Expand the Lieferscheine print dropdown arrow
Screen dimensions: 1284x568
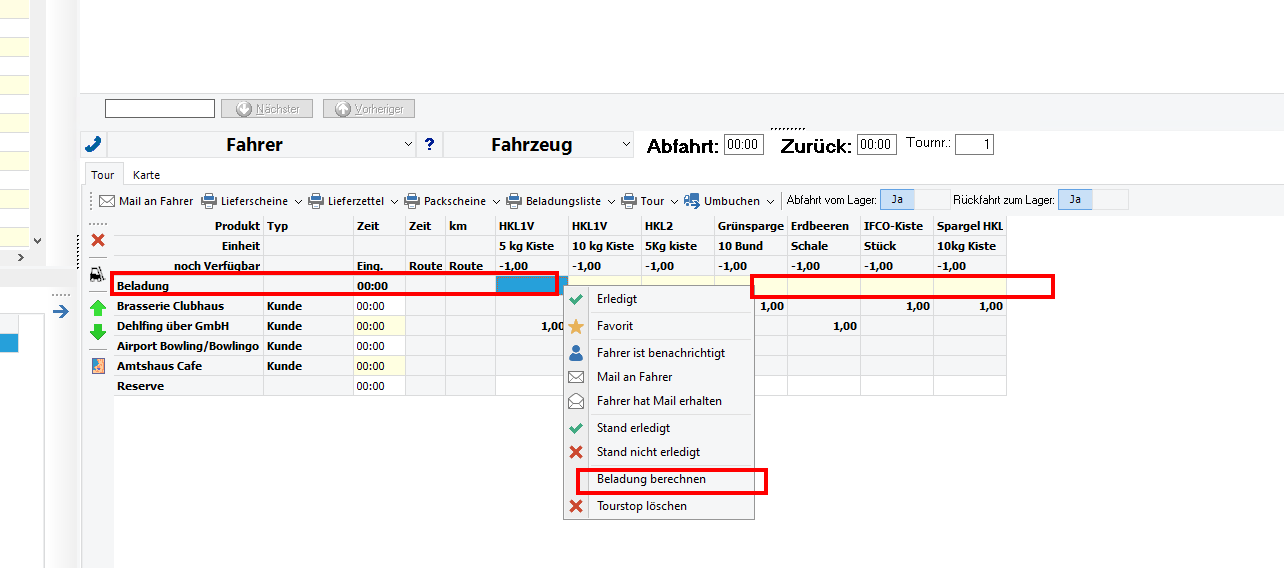click(298, 201)
